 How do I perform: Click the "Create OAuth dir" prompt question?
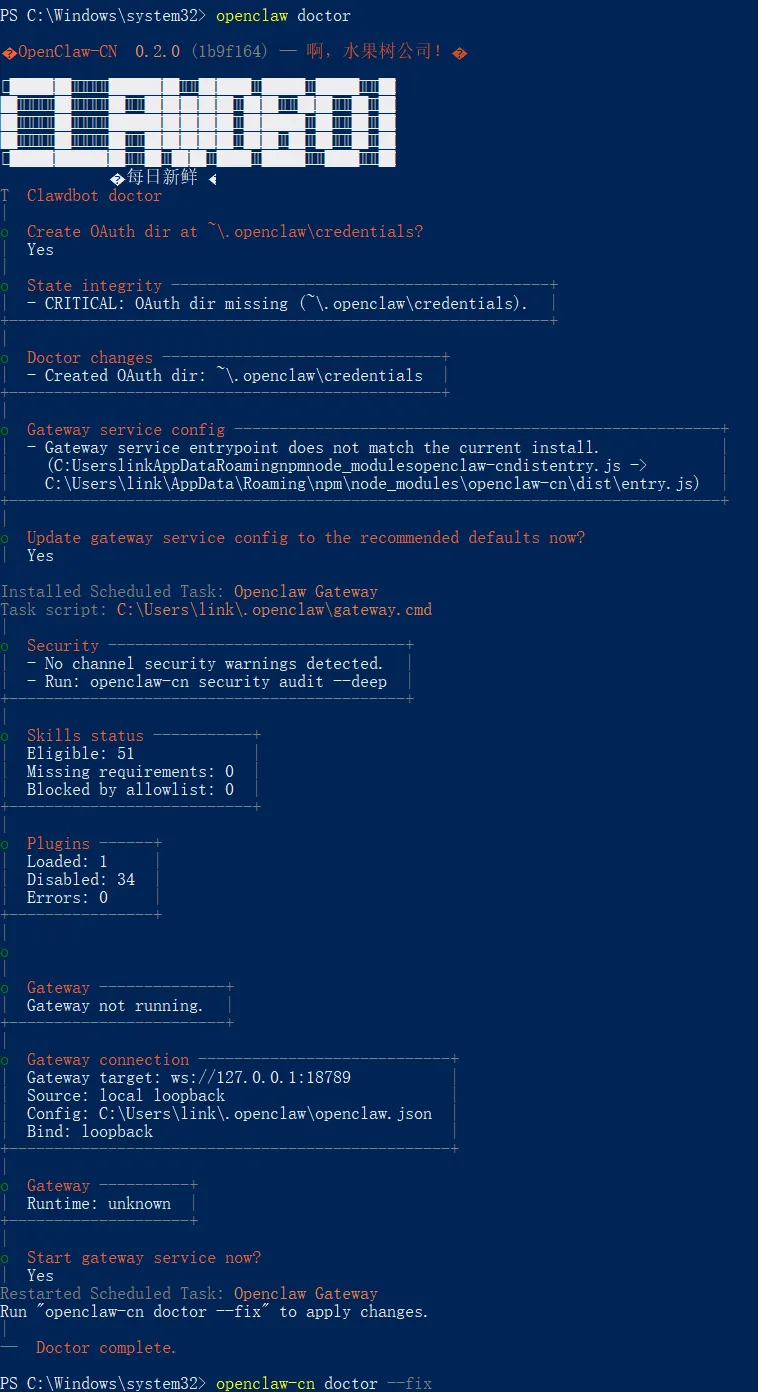[x=224, y=232]
